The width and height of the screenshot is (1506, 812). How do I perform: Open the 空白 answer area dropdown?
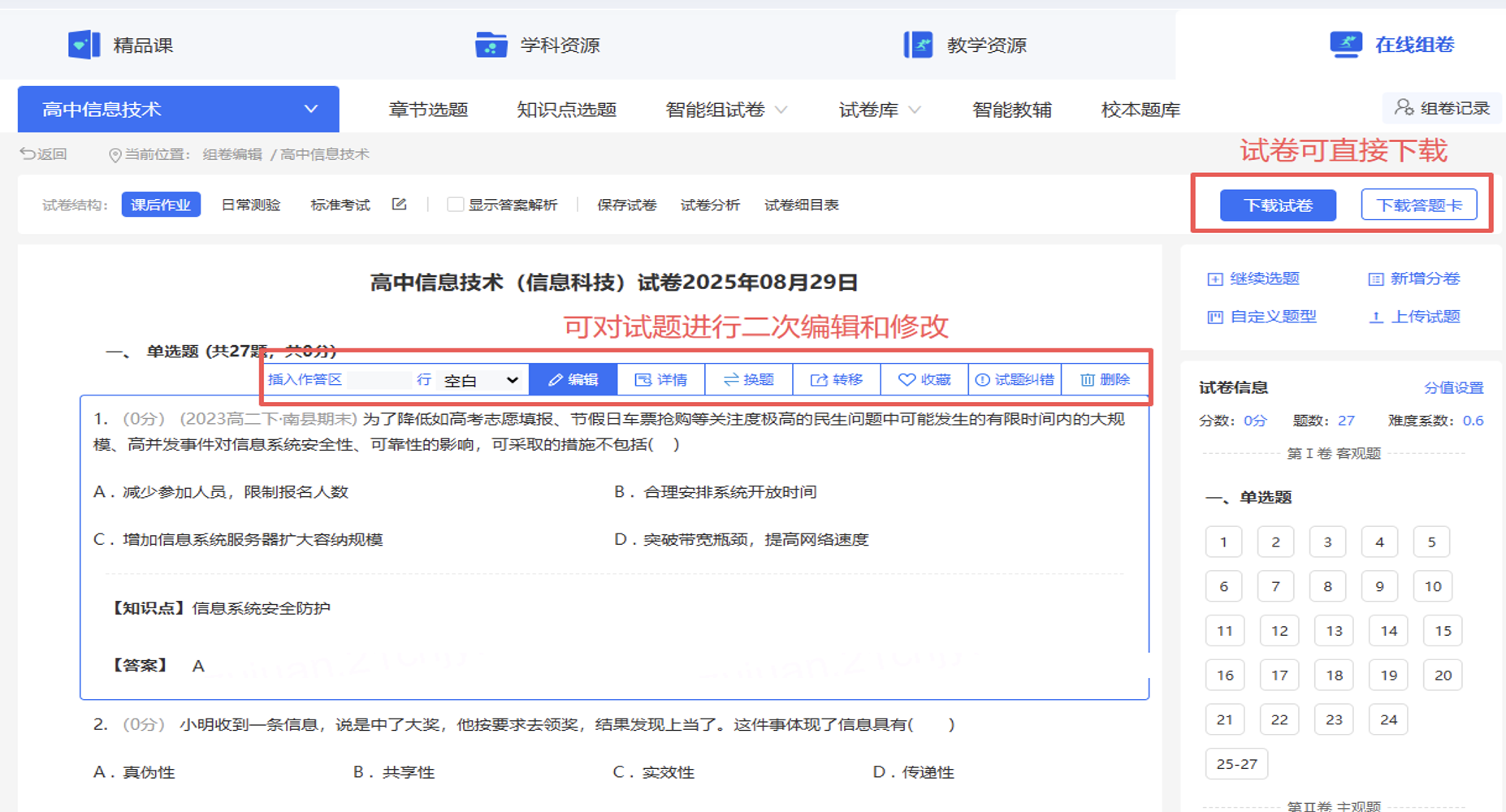(x=481, y=380)
